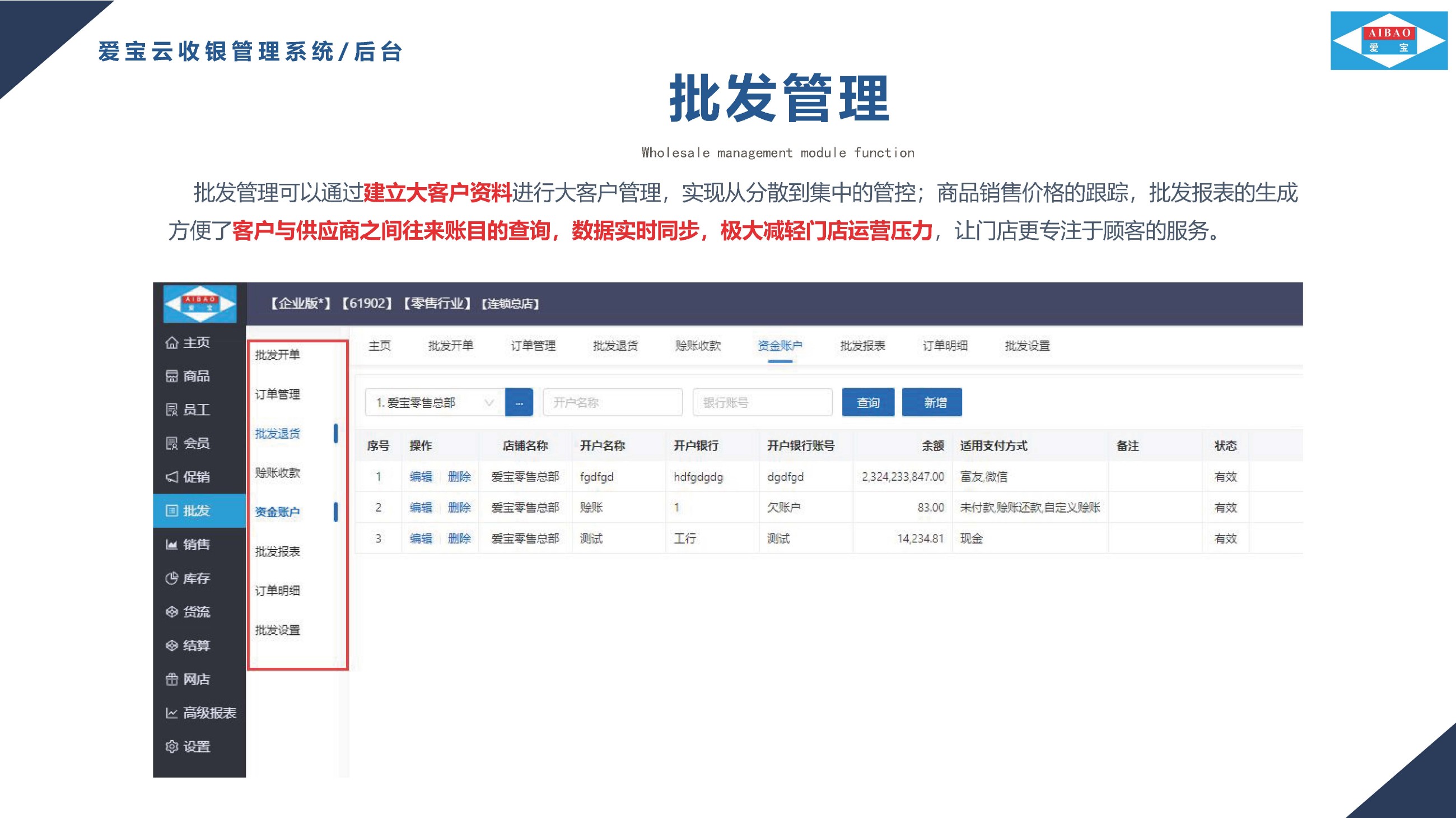Switch to the 批发退货 top tab
The width and height of the screenshot is (1456, 818).
point(615,345)
